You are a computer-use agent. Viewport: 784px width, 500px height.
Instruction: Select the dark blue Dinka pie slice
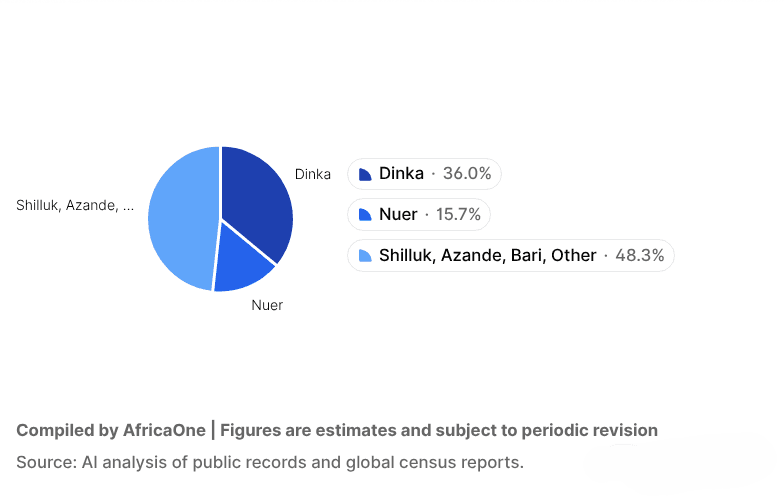point(256,200)
